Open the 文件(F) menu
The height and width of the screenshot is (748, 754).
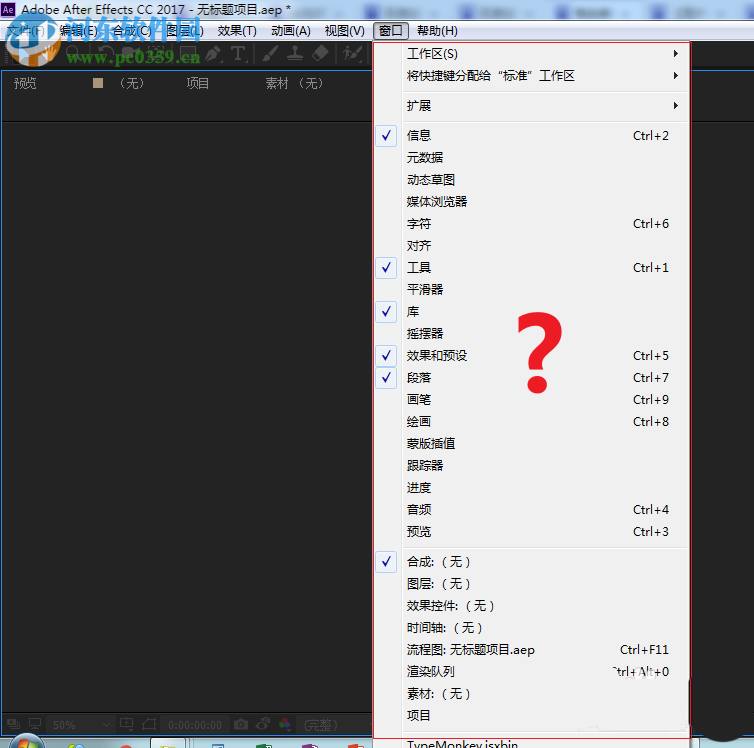click(x=25, y=31)
